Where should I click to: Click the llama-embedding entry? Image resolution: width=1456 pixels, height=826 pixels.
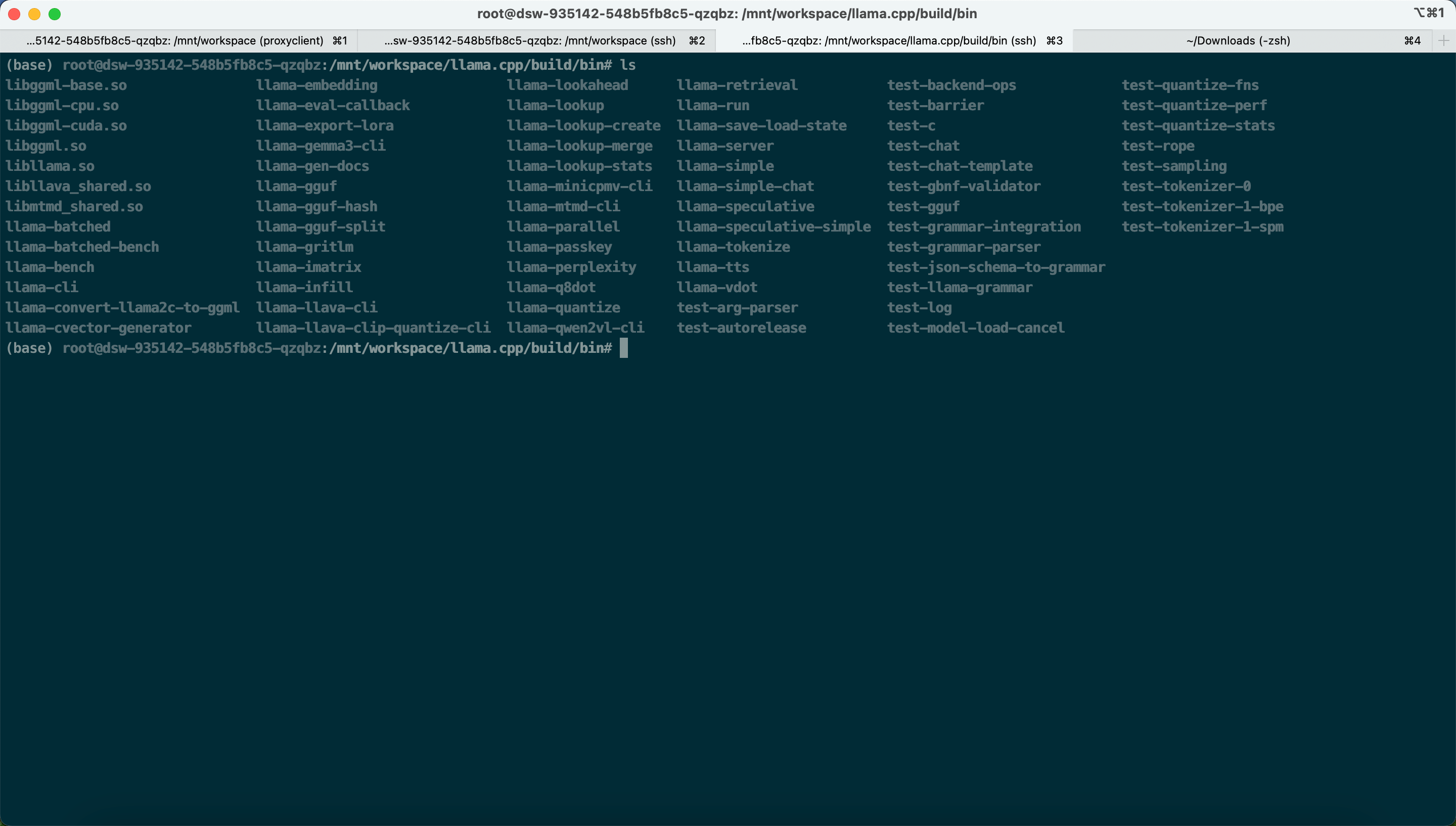coord(317,85)
